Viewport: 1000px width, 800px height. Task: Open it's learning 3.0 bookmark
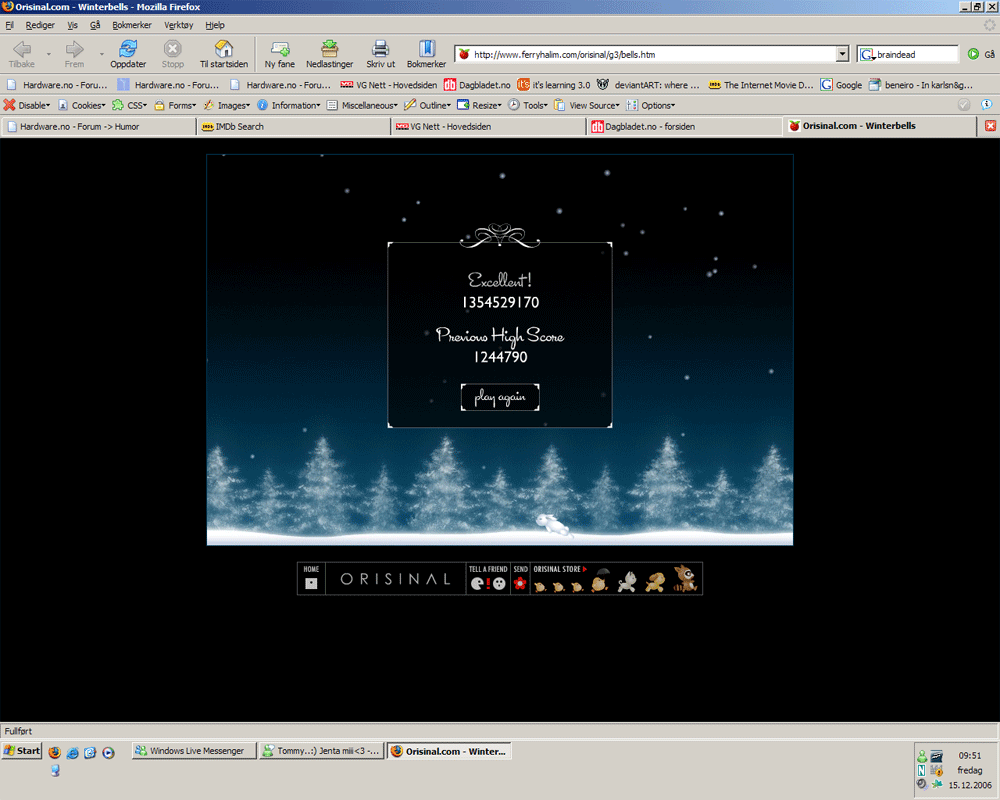pyautogui.click(x=554, y=85)
